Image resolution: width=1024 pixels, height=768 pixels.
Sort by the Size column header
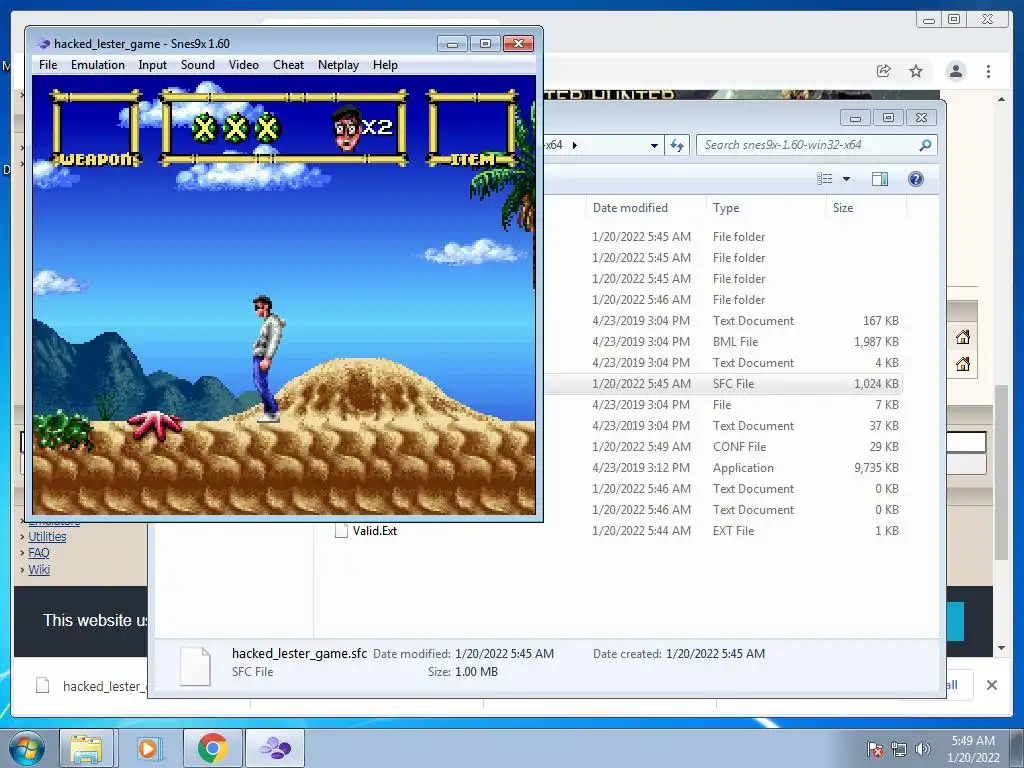click(x=842, y=208)
